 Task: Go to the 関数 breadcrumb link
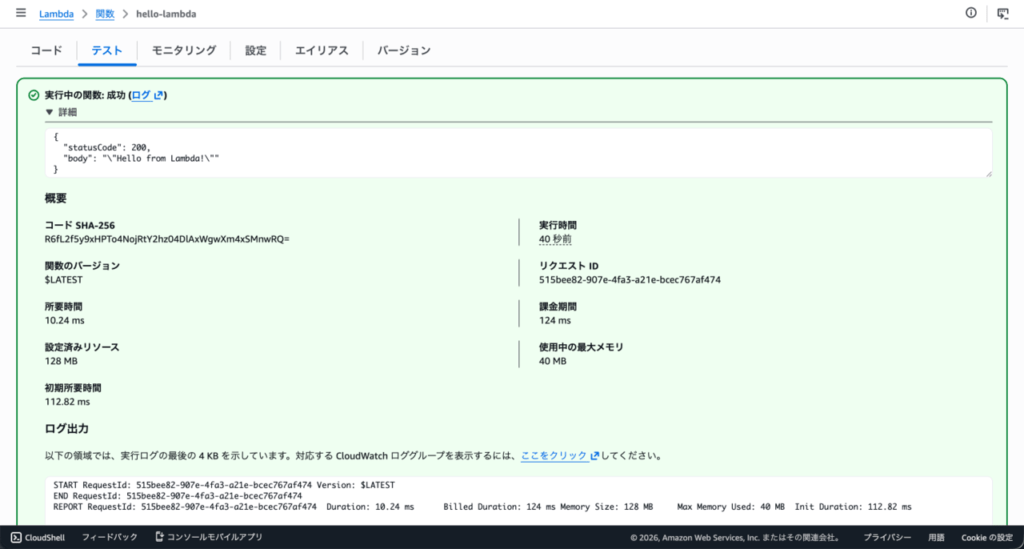(104, 14)
